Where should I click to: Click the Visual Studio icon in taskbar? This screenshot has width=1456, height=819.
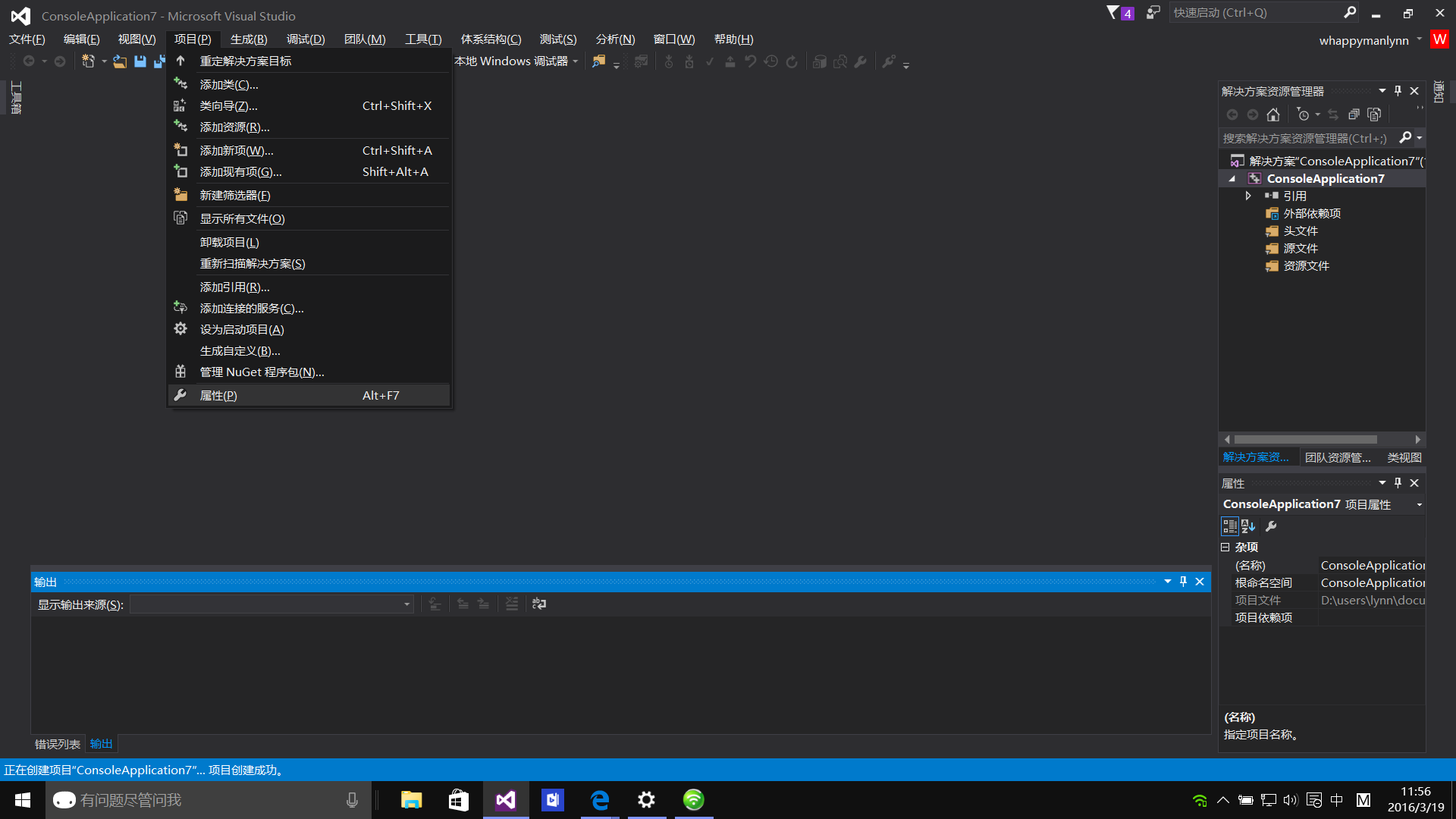(x=506, y=800)
